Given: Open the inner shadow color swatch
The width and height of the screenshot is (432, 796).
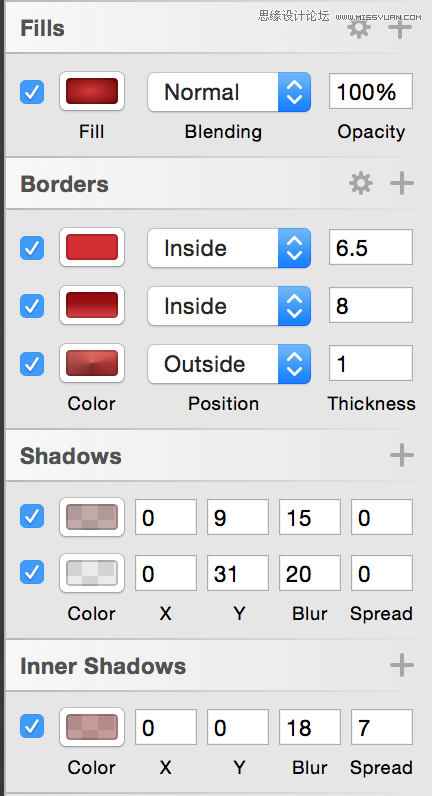Looking at the screenshot, I should (92, 727).
